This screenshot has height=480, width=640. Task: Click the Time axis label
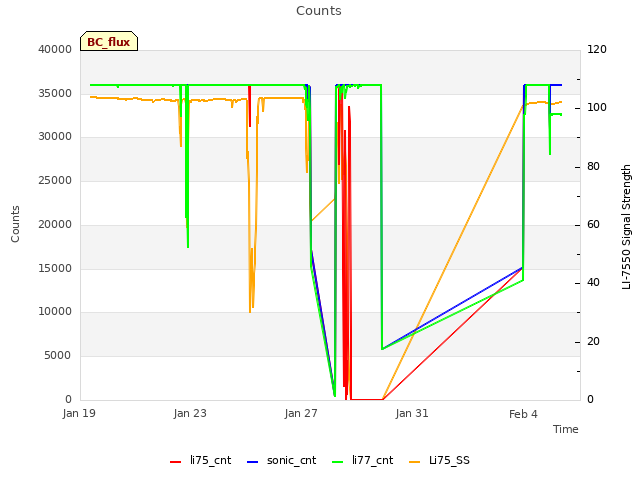pos(566,429)
